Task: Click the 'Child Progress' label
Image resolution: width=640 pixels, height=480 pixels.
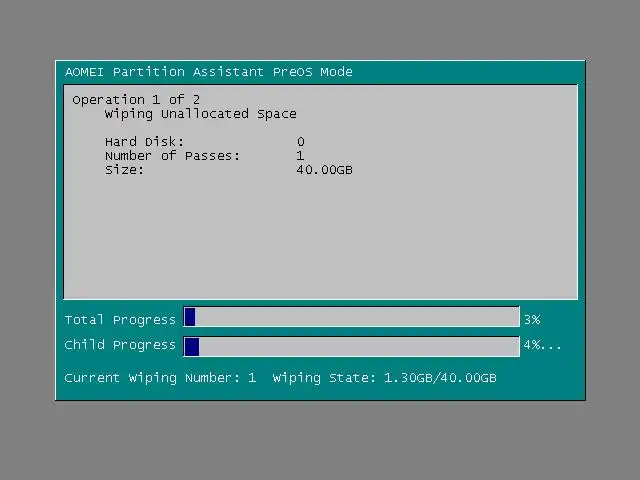Action: 120,345
